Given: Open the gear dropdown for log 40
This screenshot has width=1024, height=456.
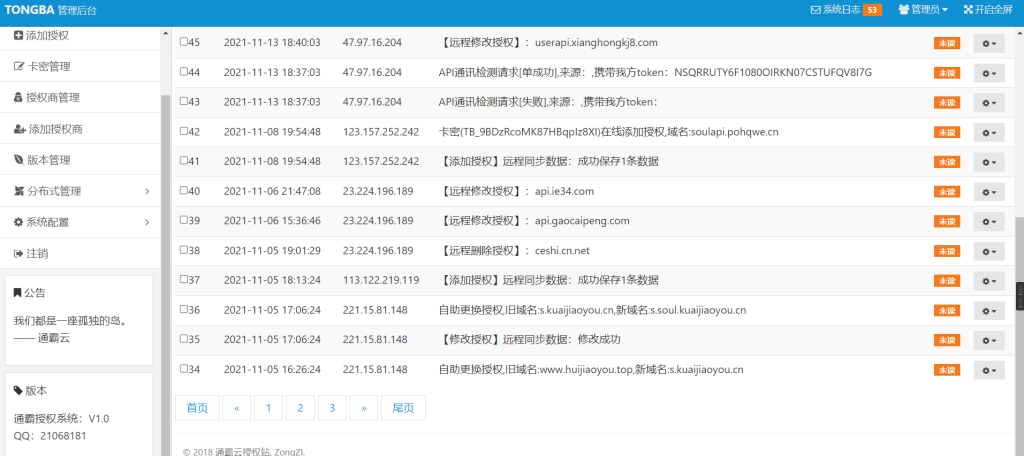Looking at the screenshot, I should 989,192.
